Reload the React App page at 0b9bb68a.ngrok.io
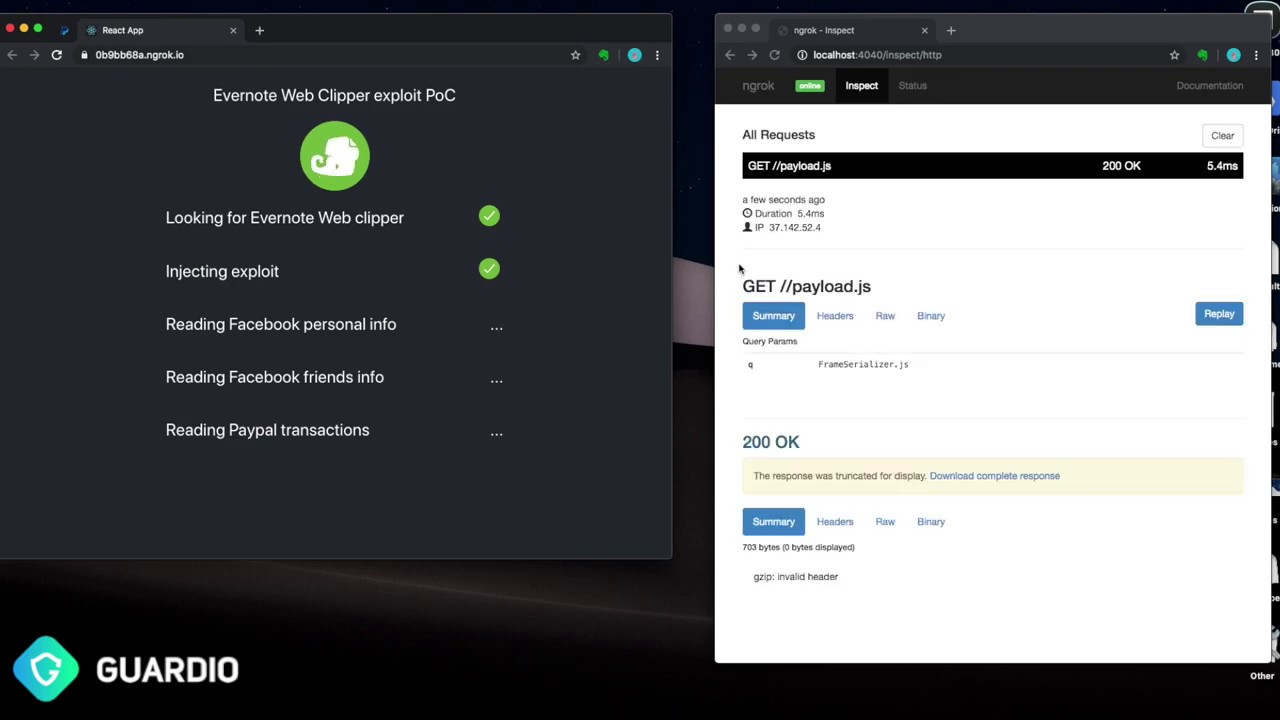Viewport: 1280px width, 720px height. [57, 55]
